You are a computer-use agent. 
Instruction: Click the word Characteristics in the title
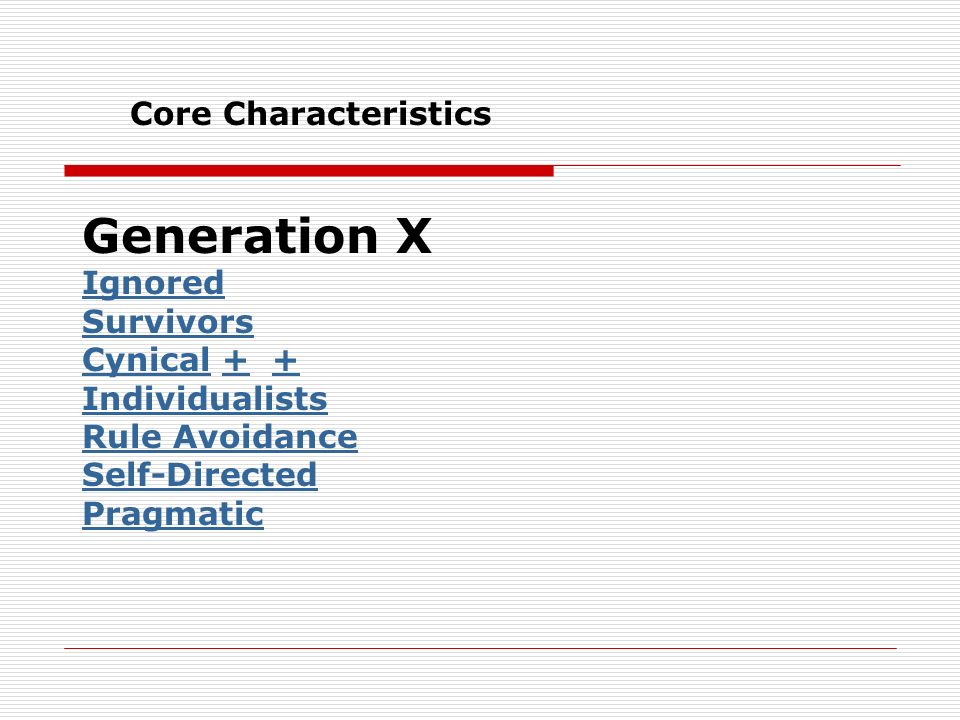(357, 114)
